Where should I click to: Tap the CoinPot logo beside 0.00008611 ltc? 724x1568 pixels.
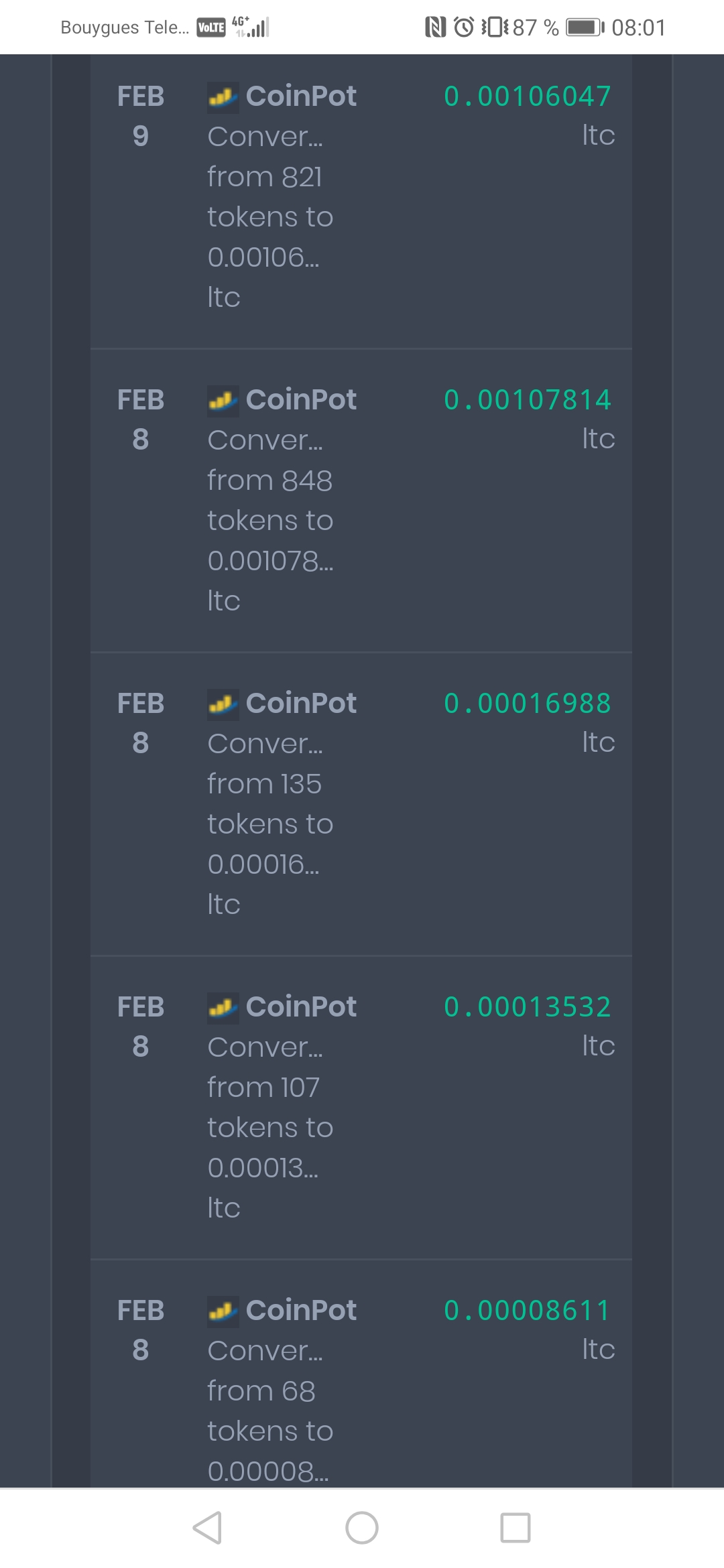pos(223,1311)
